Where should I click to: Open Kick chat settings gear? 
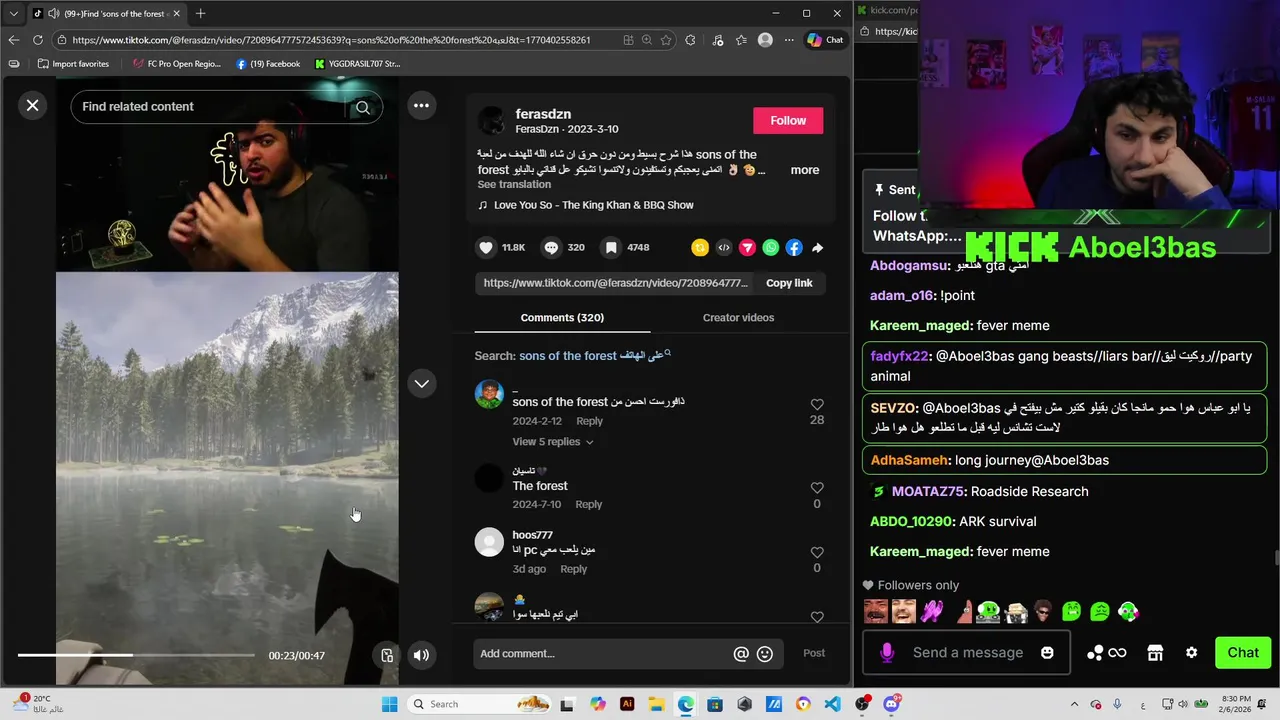point(1191,653)
